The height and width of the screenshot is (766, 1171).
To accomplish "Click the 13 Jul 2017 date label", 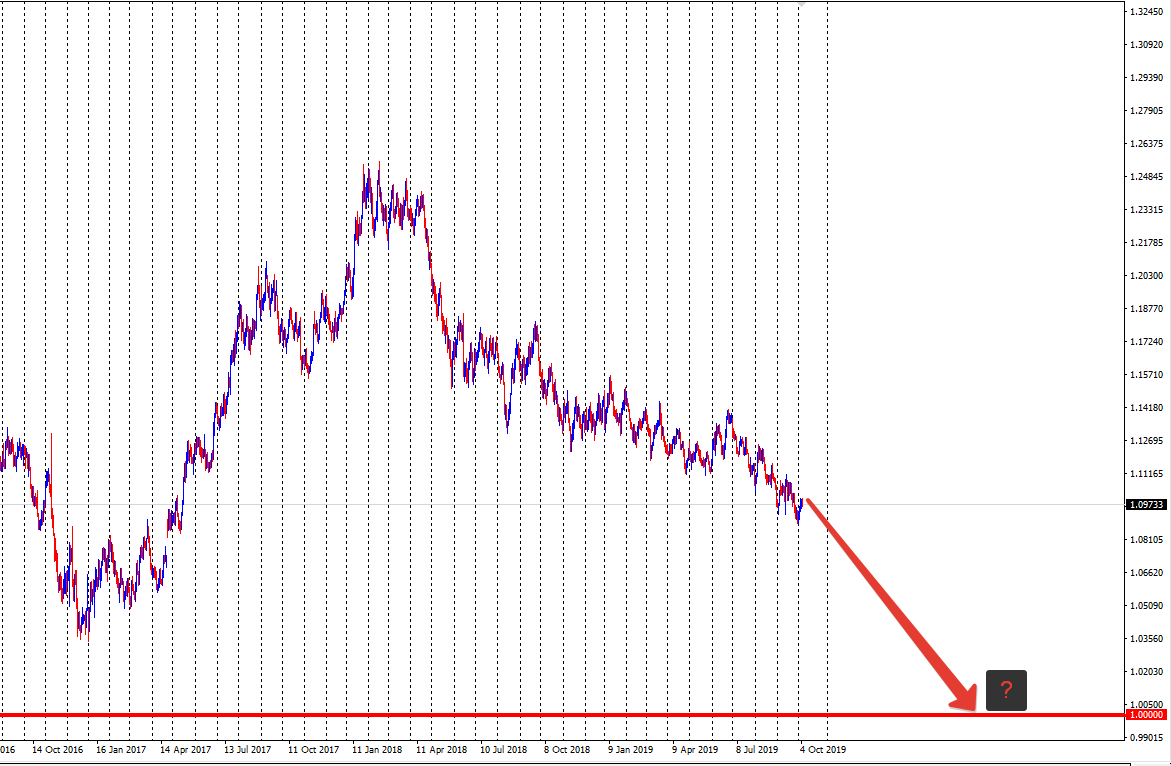I will 248,750.
